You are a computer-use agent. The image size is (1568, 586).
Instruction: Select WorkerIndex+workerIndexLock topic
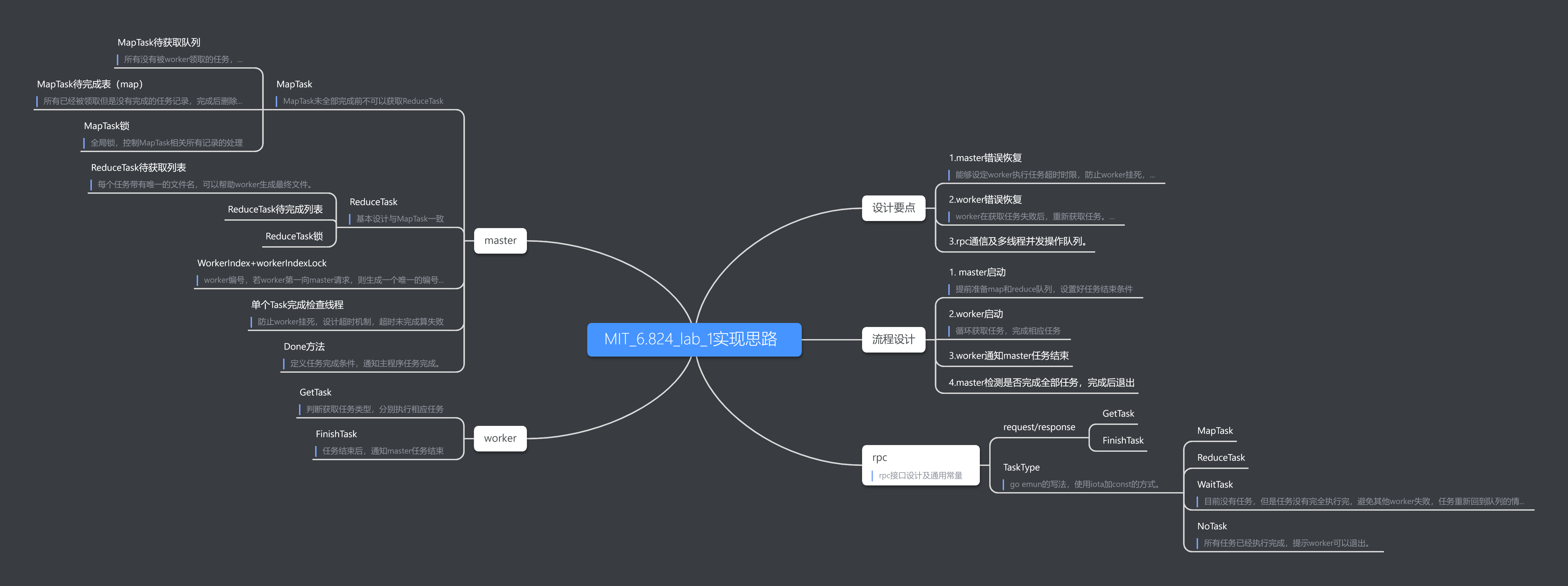[x=262, y=263]
